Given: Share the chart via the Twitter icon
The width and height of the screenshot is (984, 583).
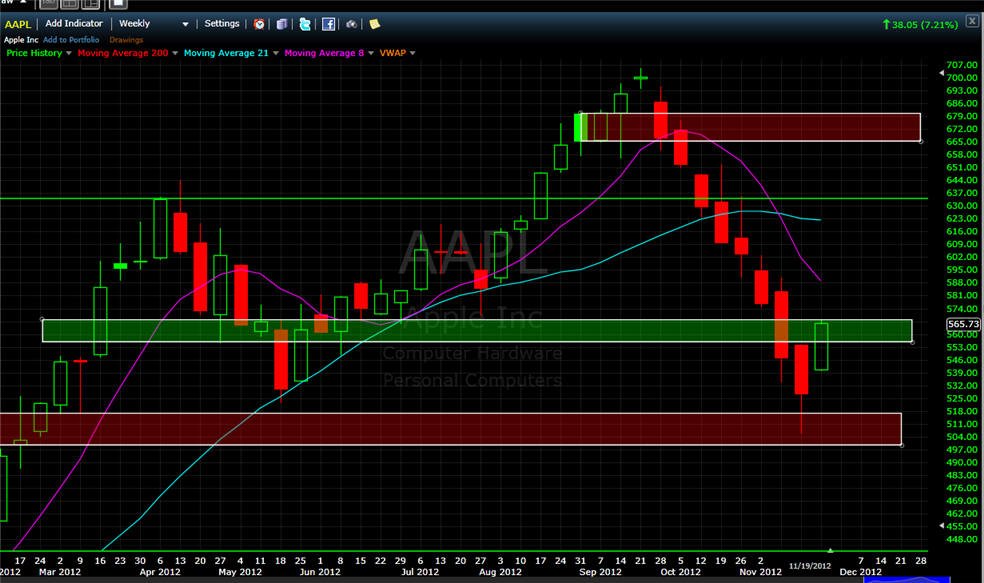Looking at the screenshot, I should (x=305, y=24).
